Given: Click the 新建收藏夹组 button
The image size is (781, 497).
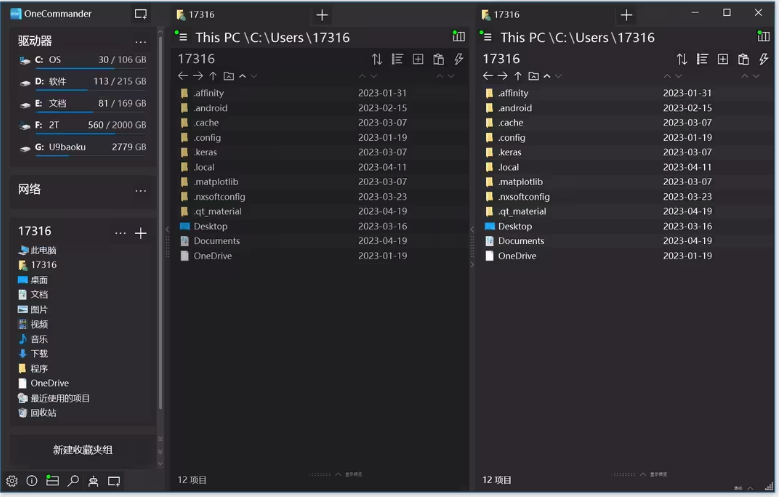Looking at the screenshot, I should 83,450.
